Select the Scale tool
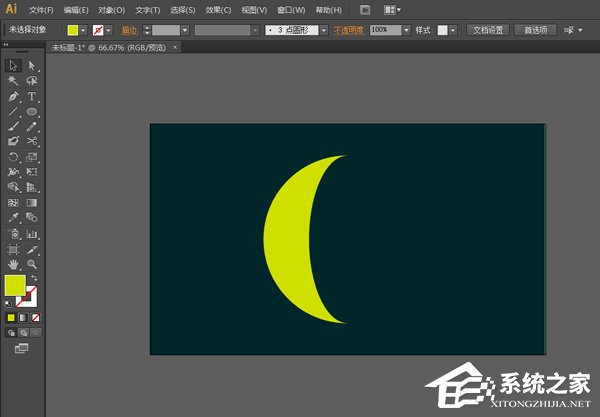This screenshot has height=417, width=600. (x=32, y=157)
